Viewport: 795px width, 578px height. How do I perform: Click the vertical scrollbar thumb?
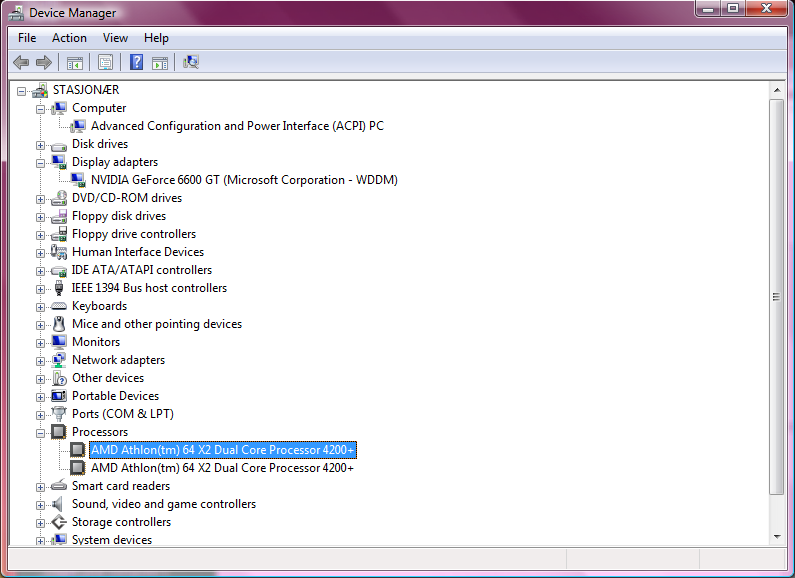coord(777,297)
